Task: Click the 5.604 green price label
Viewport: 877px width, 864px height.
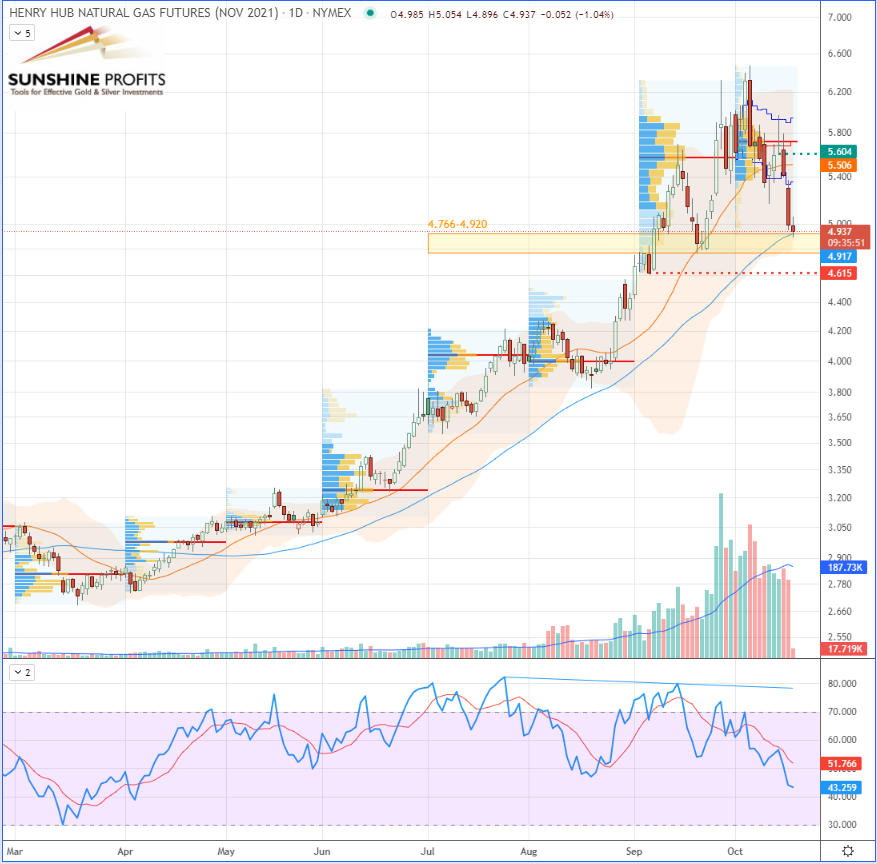Action: point(838,152)
